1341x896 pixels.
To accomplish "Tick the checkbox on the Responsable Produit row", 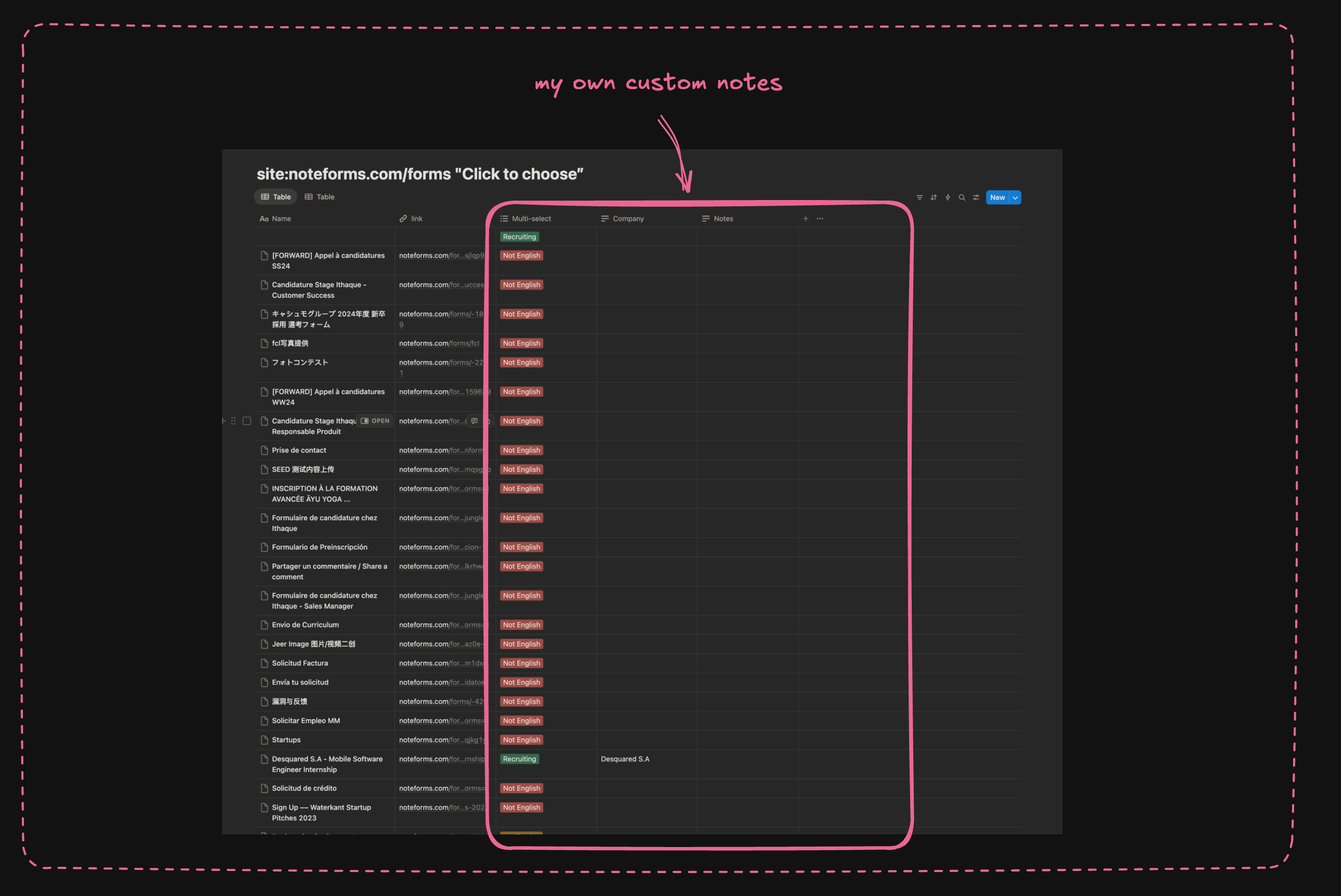I will pyautogui.click(x=247, y=421).
